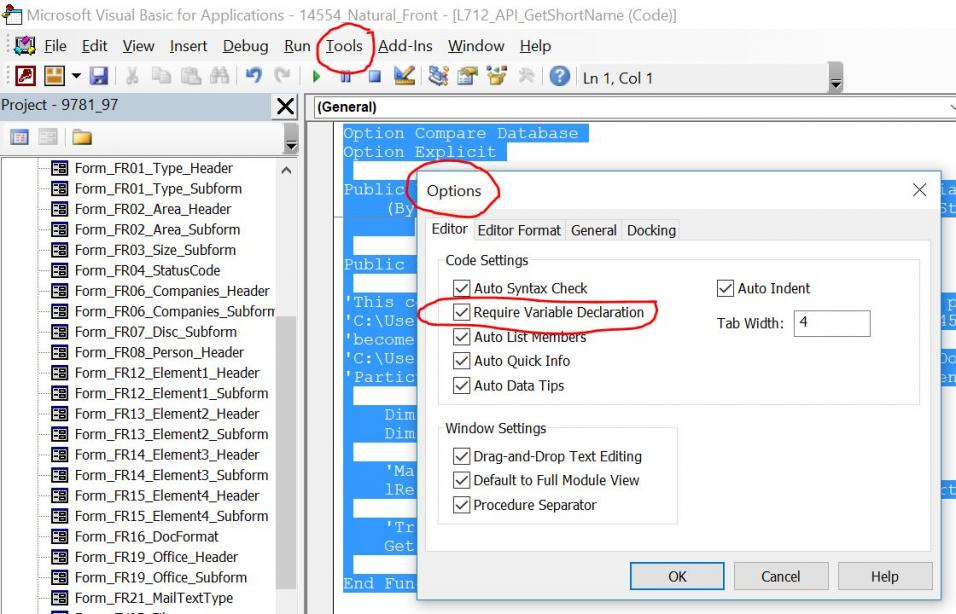Viewport: 956px width, 614px height.
Task: Toggle the Default to Full Module View checkbox
Action: click(x=462, y=480)
